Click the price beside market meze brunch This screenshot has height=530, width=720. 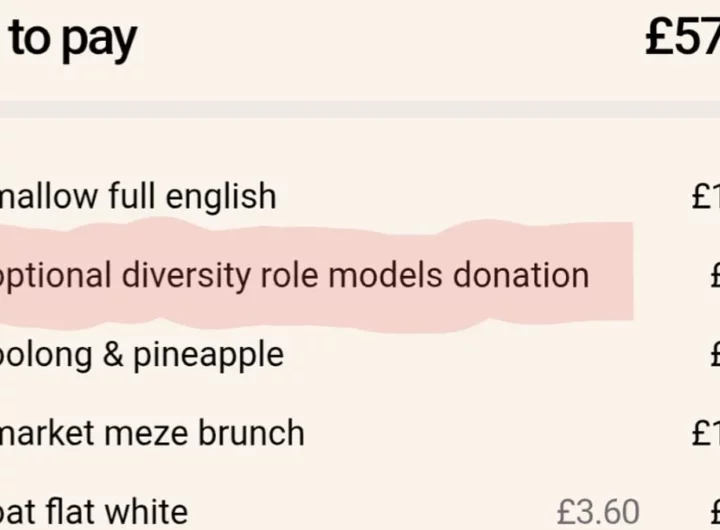click(x=706, y=433)
